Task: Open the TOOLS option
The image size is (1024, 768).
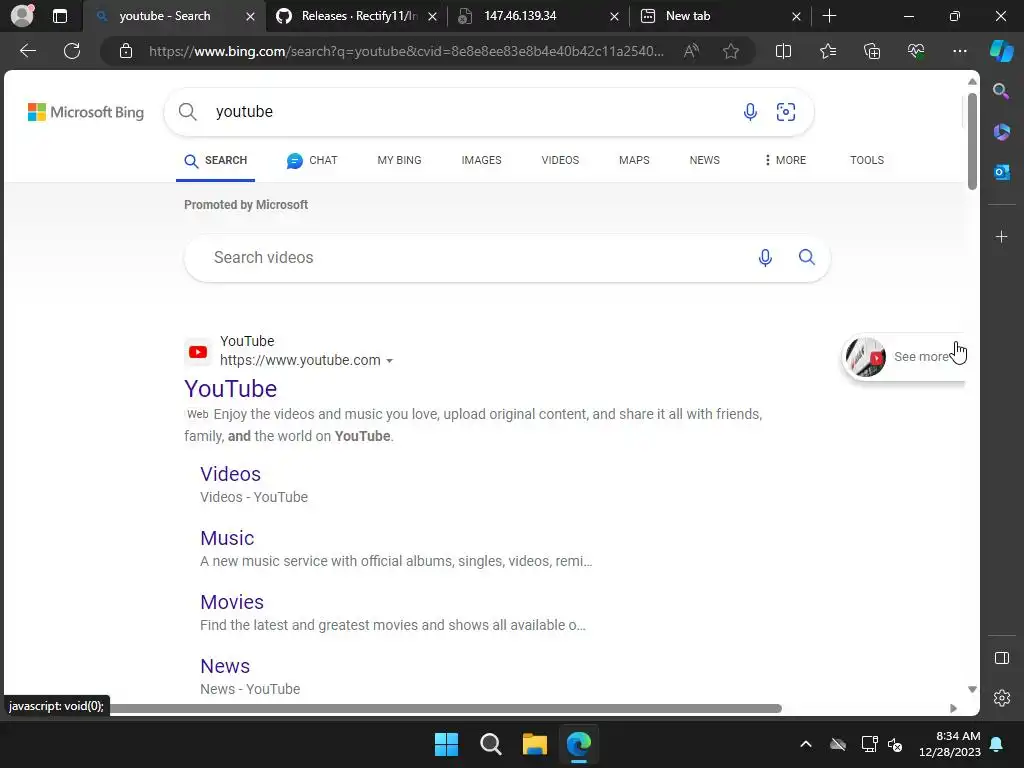Action: 867,160
